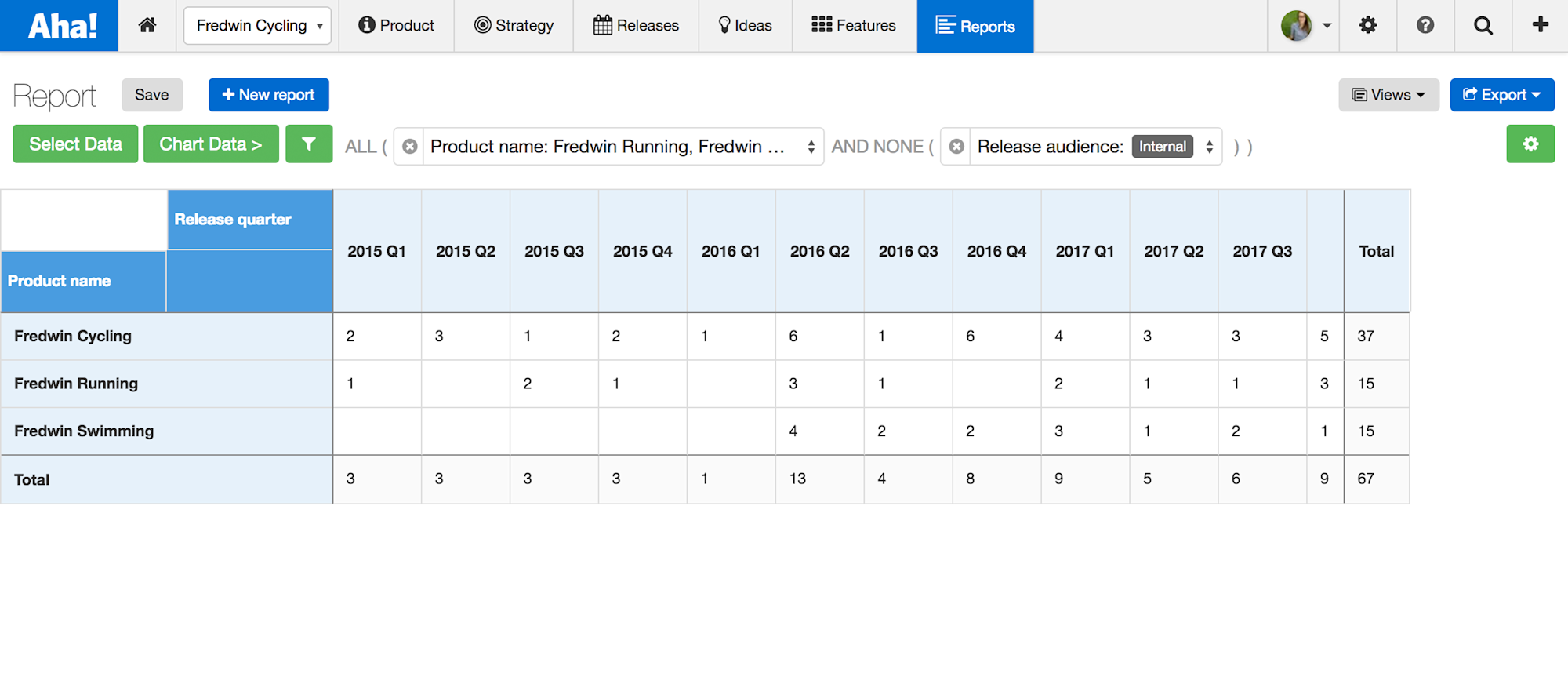Select the Fredwin Running row label

76,384
